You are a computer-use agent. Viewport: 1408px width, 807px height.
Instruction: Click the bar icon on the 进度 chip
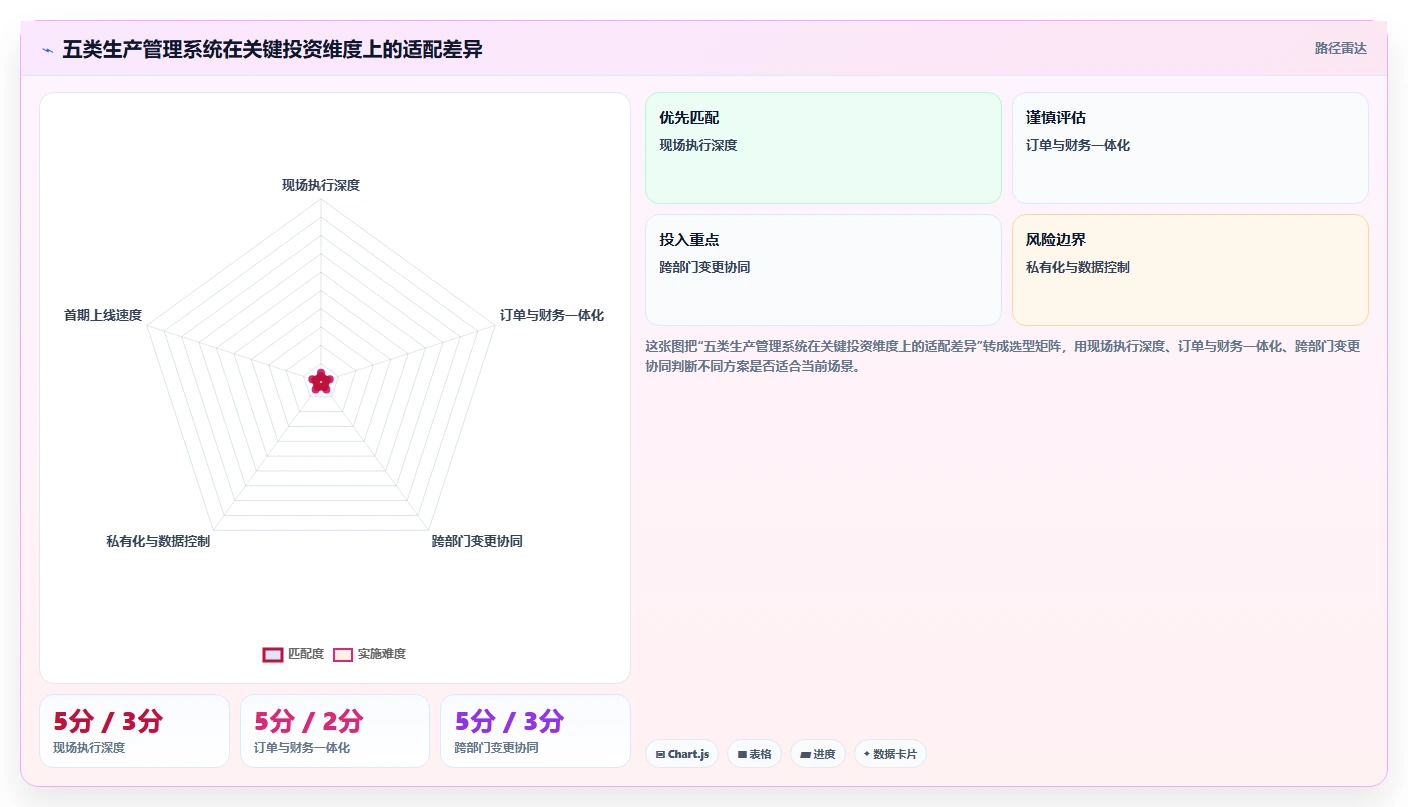tap(805, 754)
